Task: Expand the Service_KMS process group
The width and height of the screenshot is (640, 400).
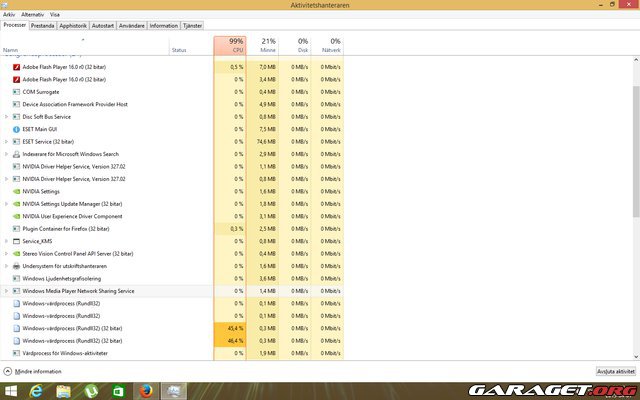Action: pyautogui.click(x=6, y=241)
